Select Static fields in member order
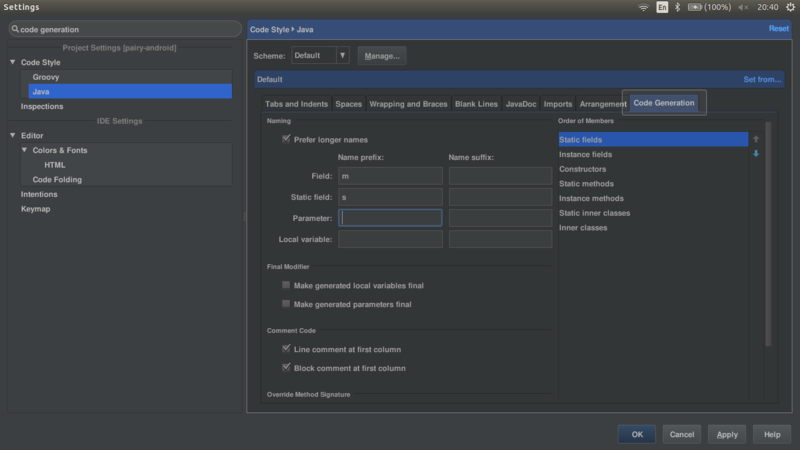800x450 pixels. tap(653, 139)
